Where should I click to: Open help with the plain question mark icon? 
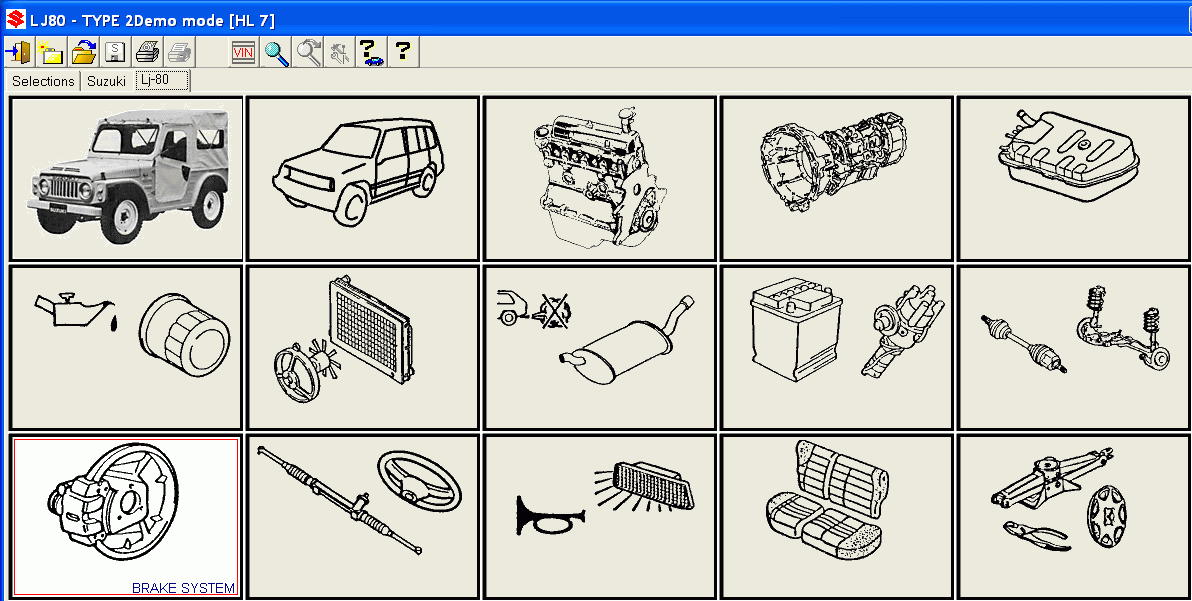[x=404, y=52]
